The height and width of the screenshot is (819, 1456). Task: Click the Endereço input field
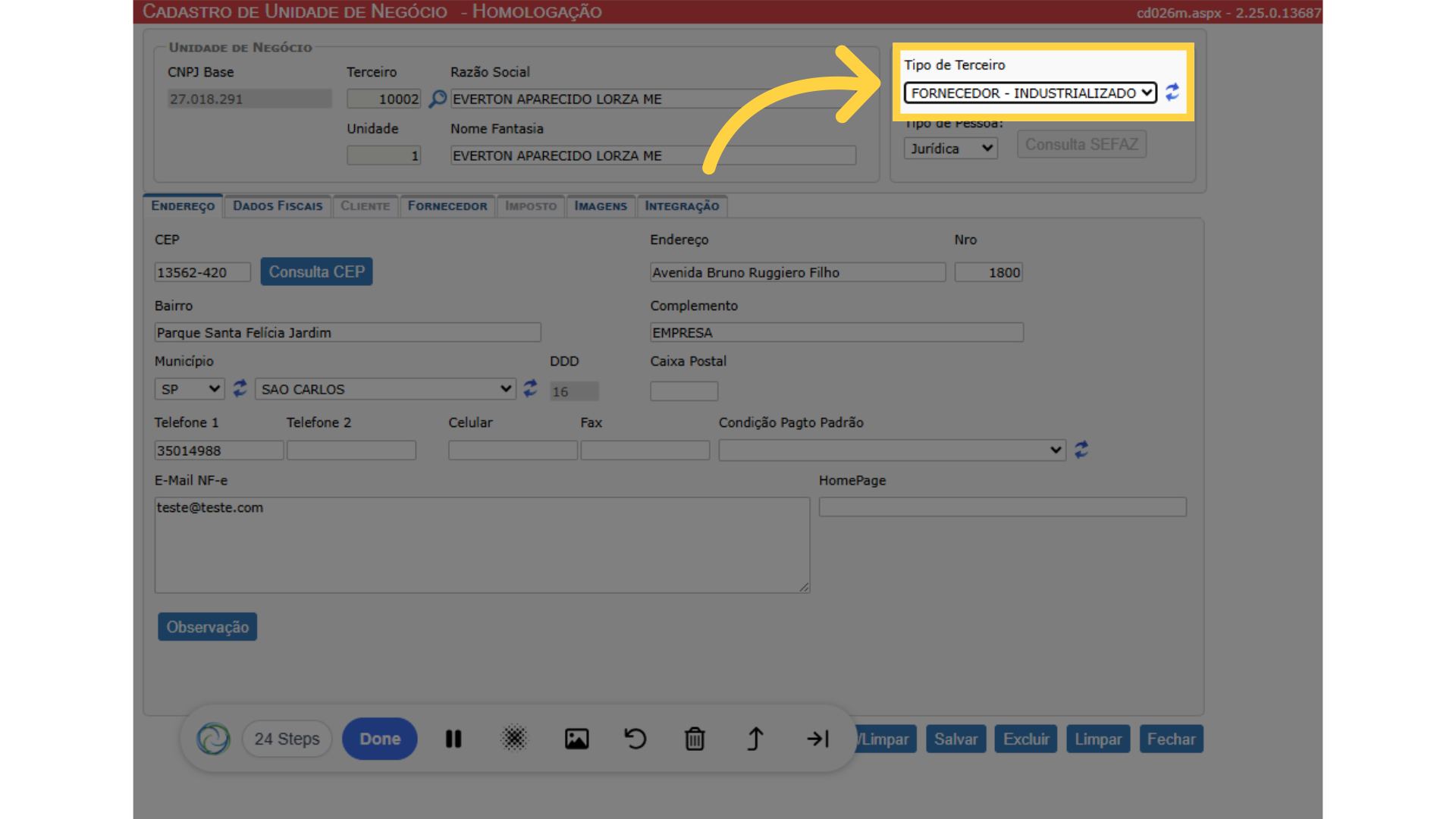coord(798,272)
